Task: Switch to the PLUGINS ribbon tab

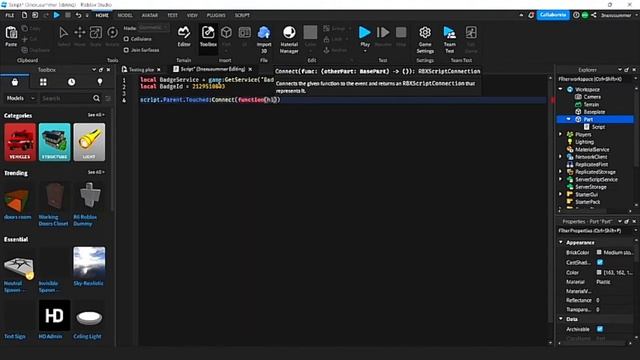Action: coord(216,15)
